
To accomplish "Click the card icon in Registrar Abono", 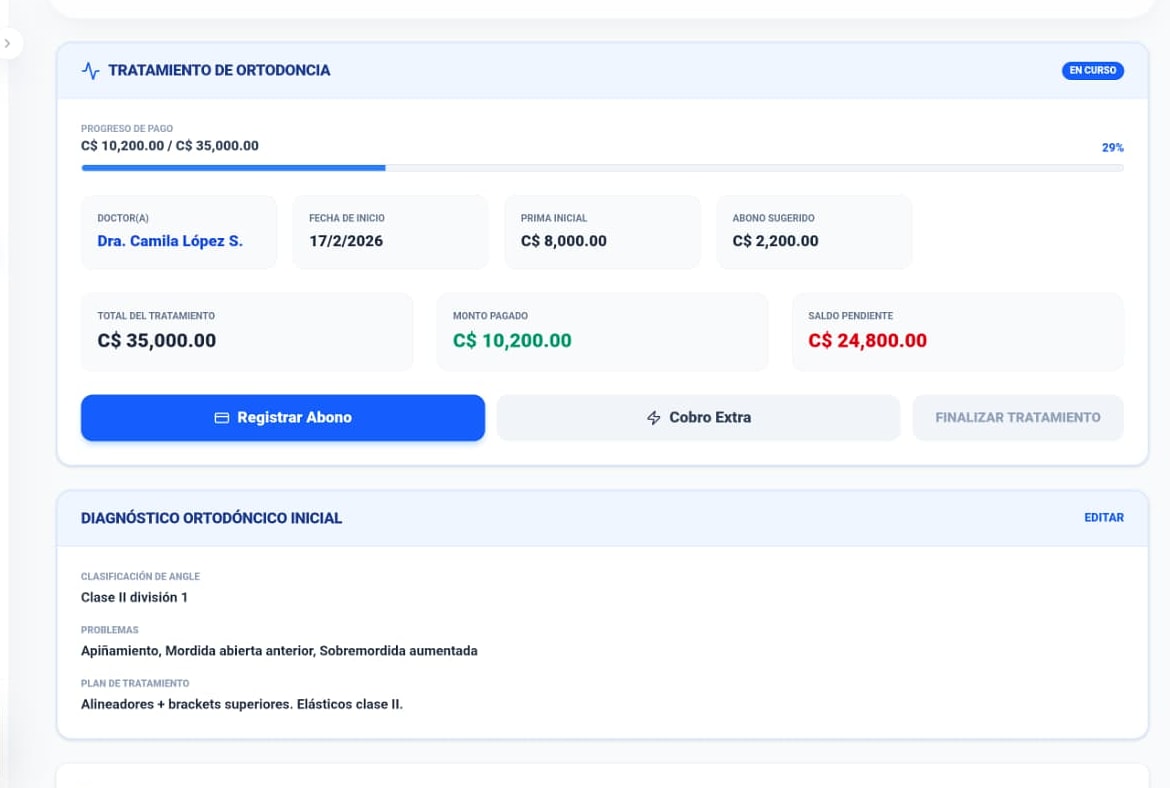I will click(x=222, y=418).
